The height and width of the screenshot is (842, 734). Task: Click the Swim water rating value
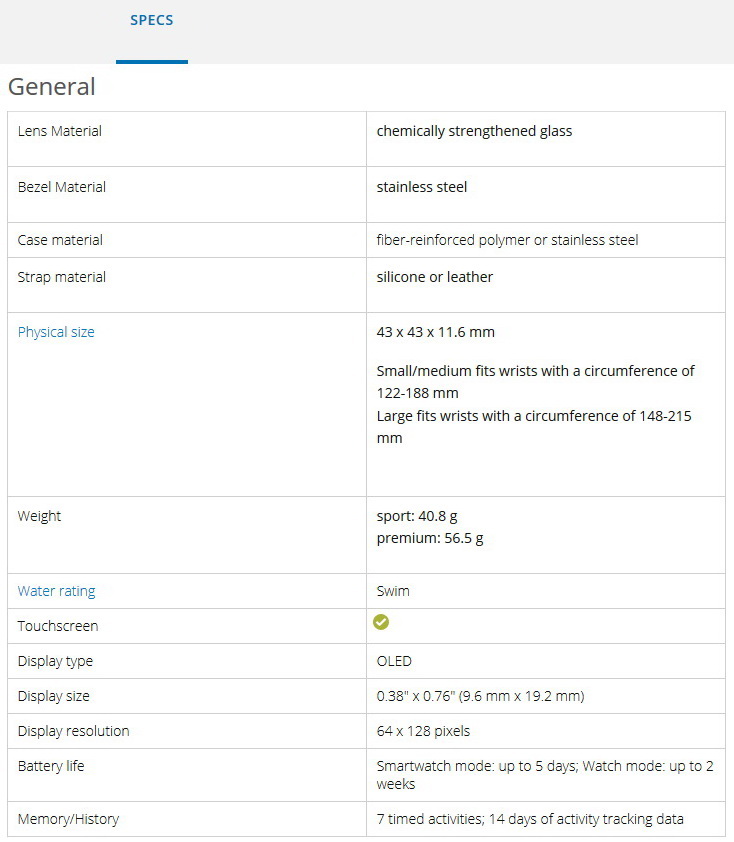pos(393,591)
